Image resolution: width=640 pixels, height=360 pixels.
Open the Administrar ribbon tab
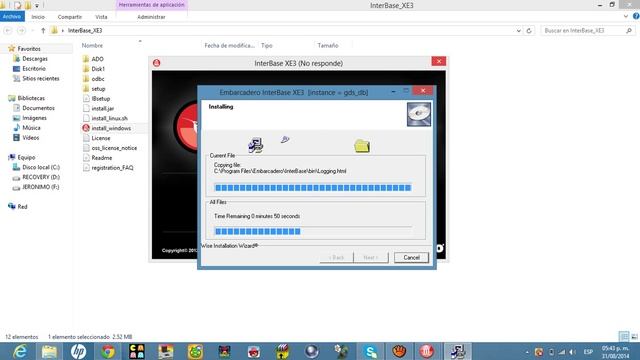[151, 17]
